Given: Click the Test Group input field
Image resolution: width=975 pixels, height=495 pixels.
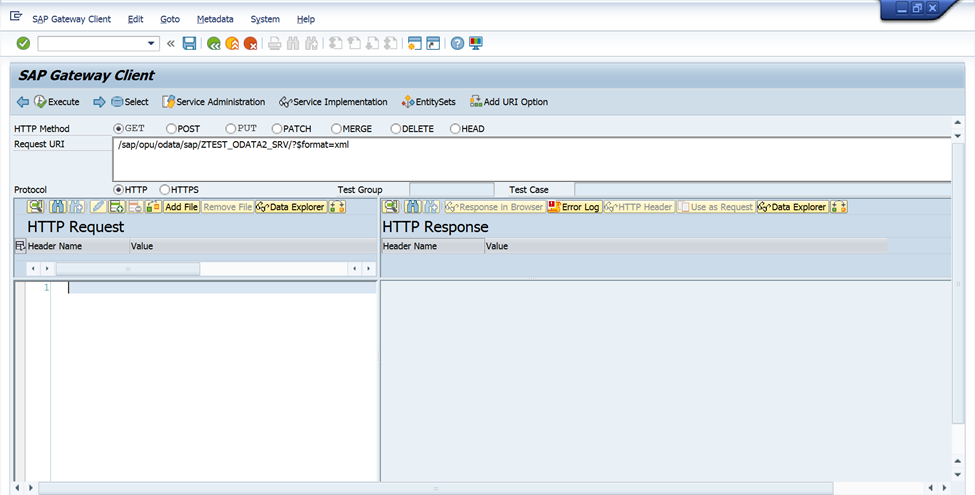Looking at the screenshot, I should click(451, 190).
